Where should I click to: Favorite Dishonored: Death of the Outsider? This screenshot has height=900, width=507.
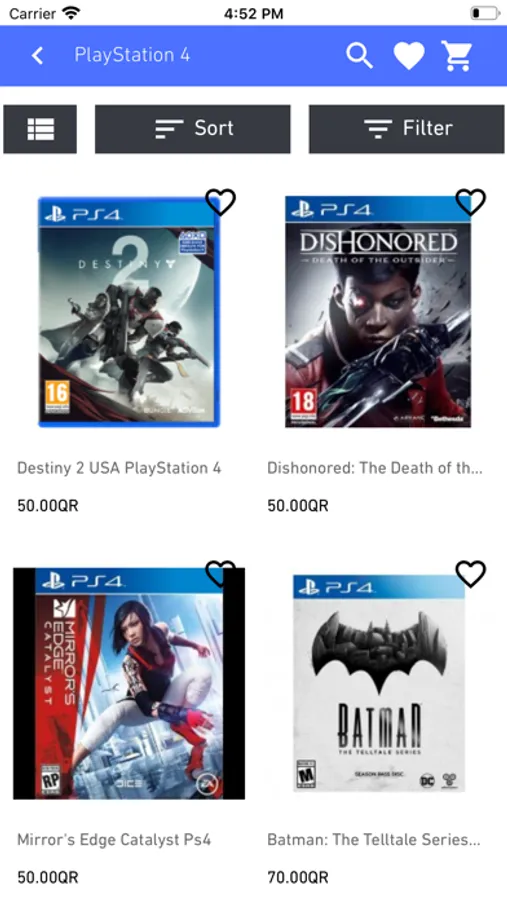click(471, 202)
